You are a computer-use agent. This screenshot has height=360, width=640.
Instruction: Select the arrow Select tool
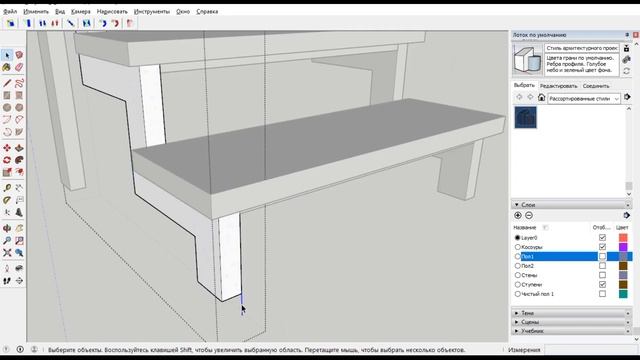pyautogui.click(x=7, y=55)
